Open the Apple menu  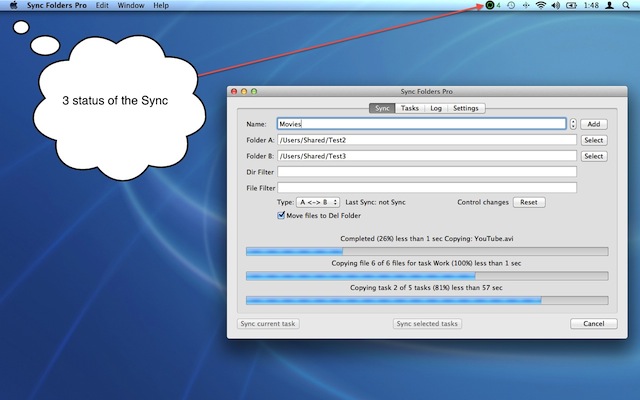coord(13,6)
